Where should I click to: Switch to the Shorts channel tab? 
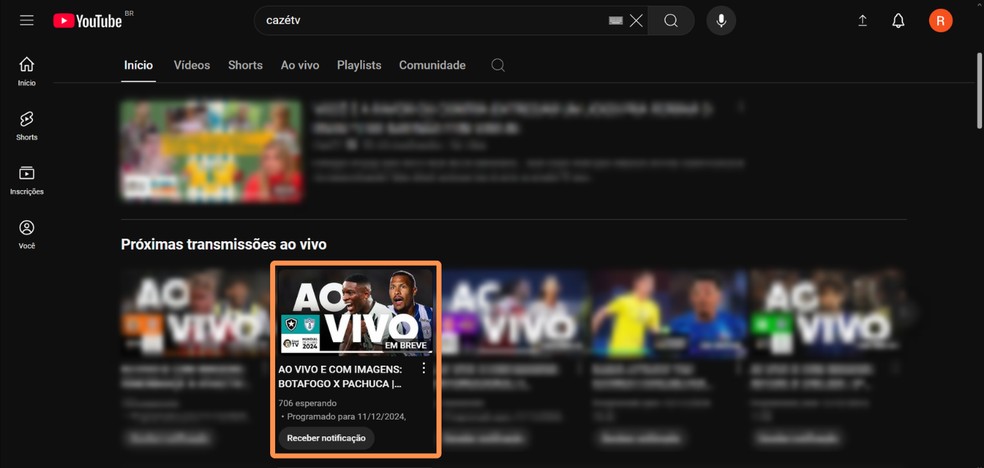245,65
